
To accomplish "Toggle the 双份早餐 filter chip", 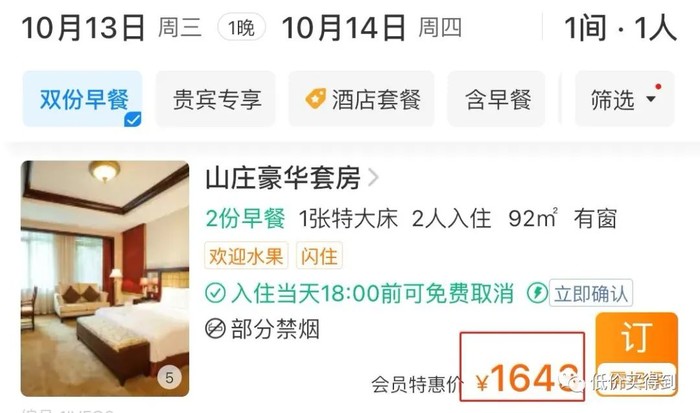I will [83, 99].
